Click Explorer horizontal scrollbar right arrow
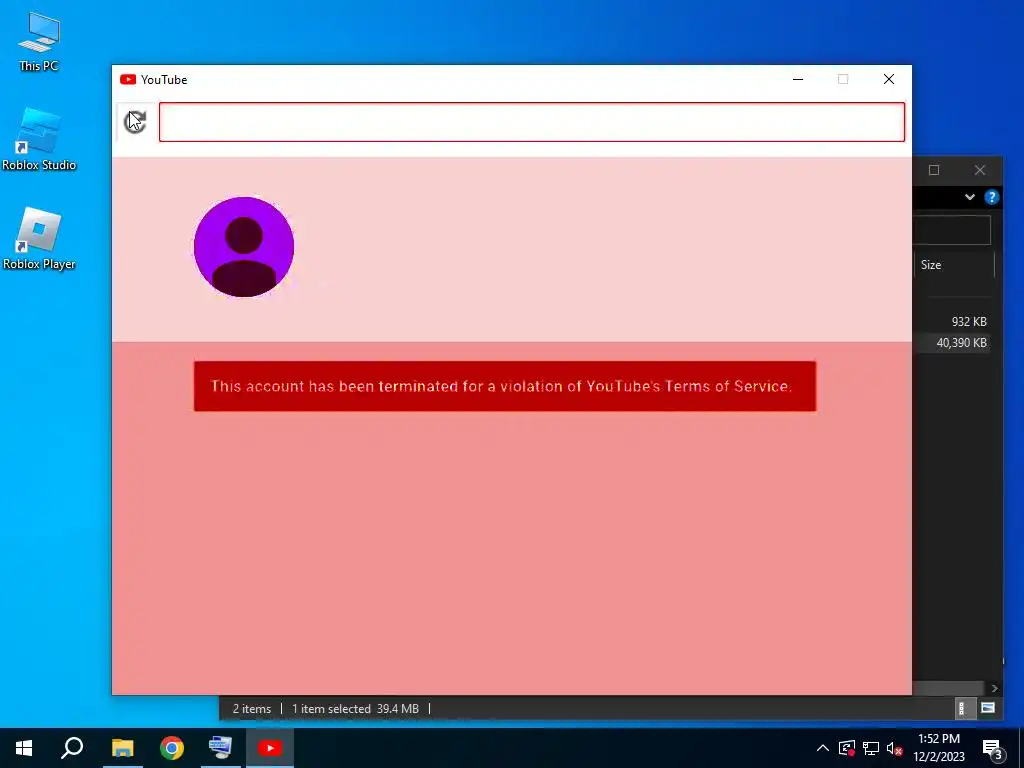 (994, 688)
